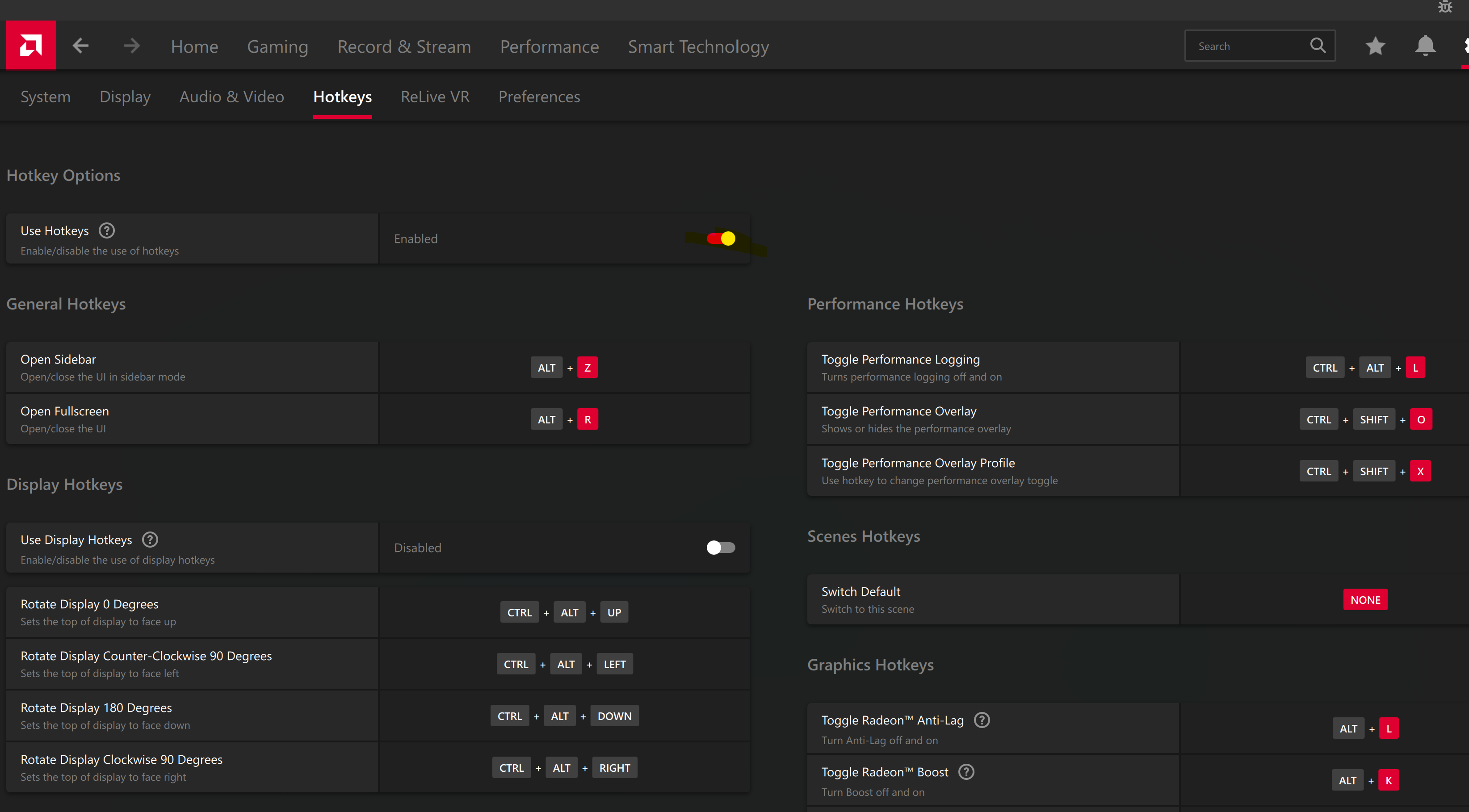Viewport: 1469px width, 812px height.
Task: Switch to the Preferences tab
Action: [539, 97]
